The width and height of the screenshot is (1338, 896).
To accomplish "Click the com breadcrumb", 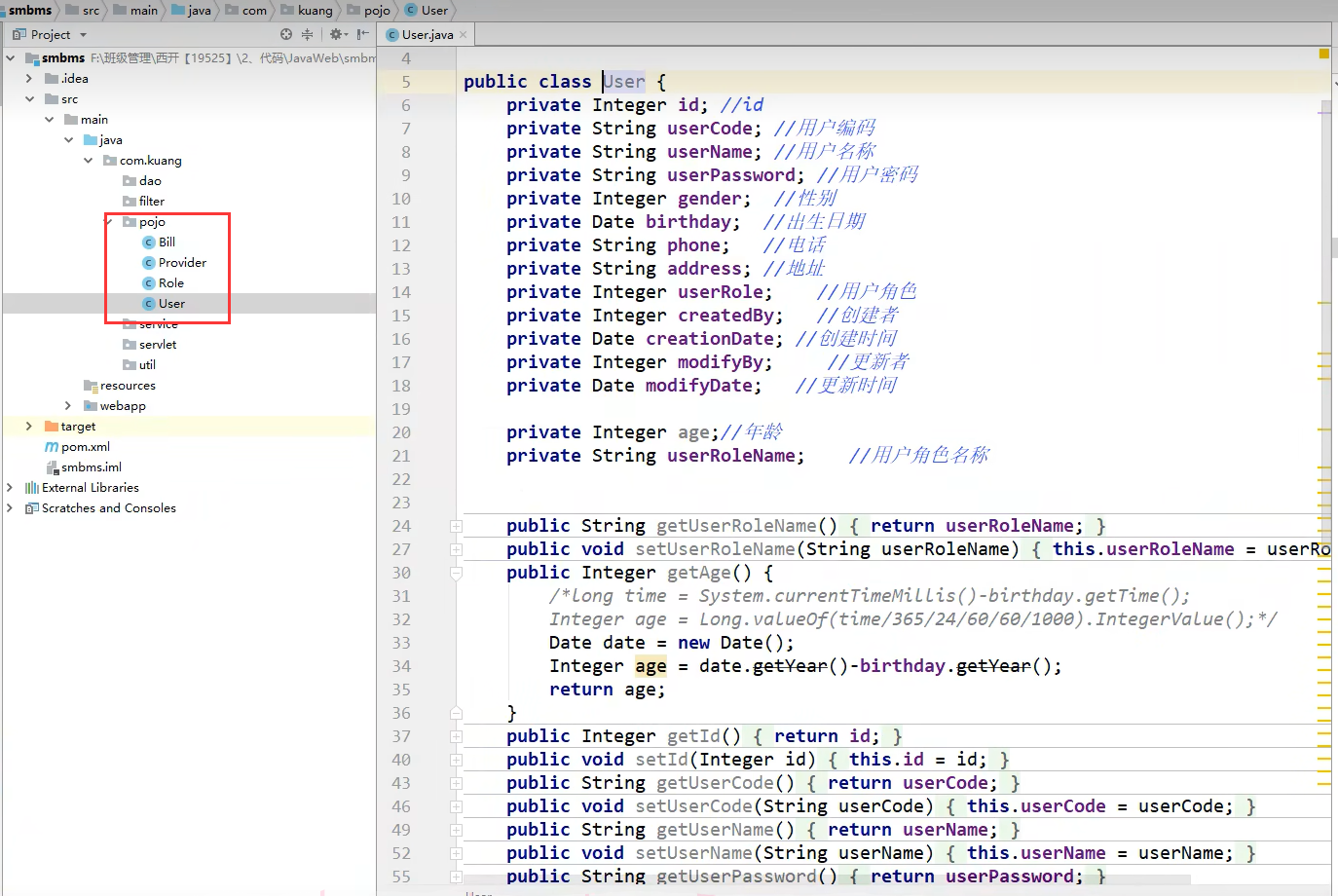I will [246, 10].
